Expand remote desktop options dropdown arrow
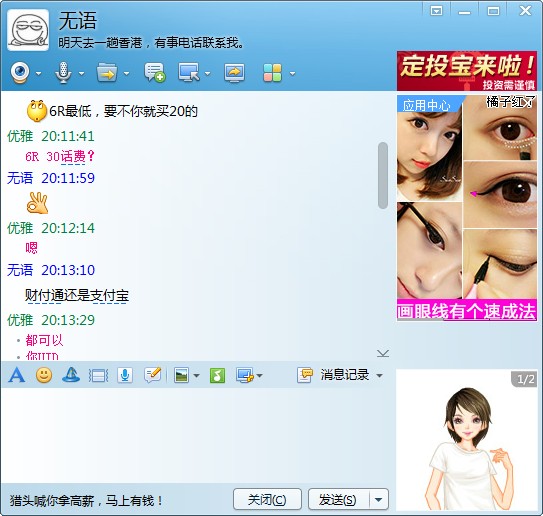543x516 pixels. pos(207,73)
